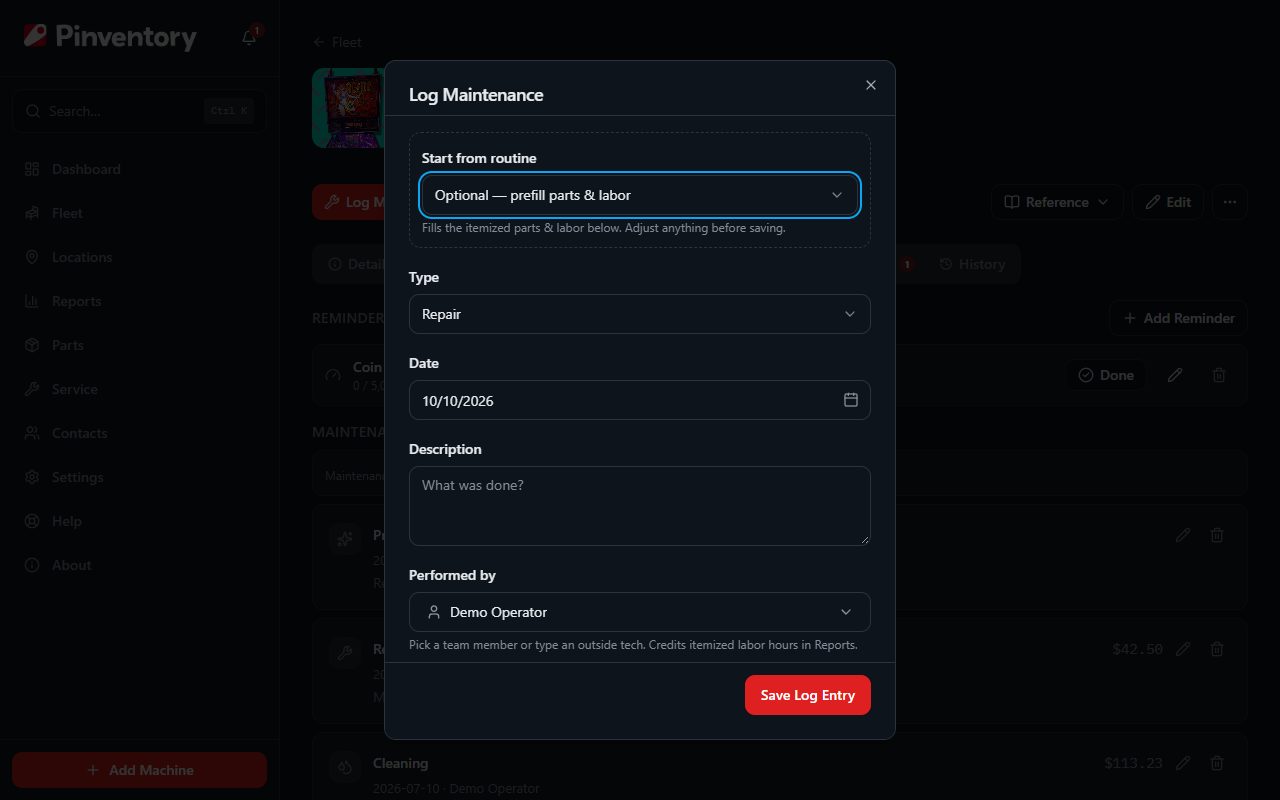Click the machine thumbnail image

tap(348, 108)
